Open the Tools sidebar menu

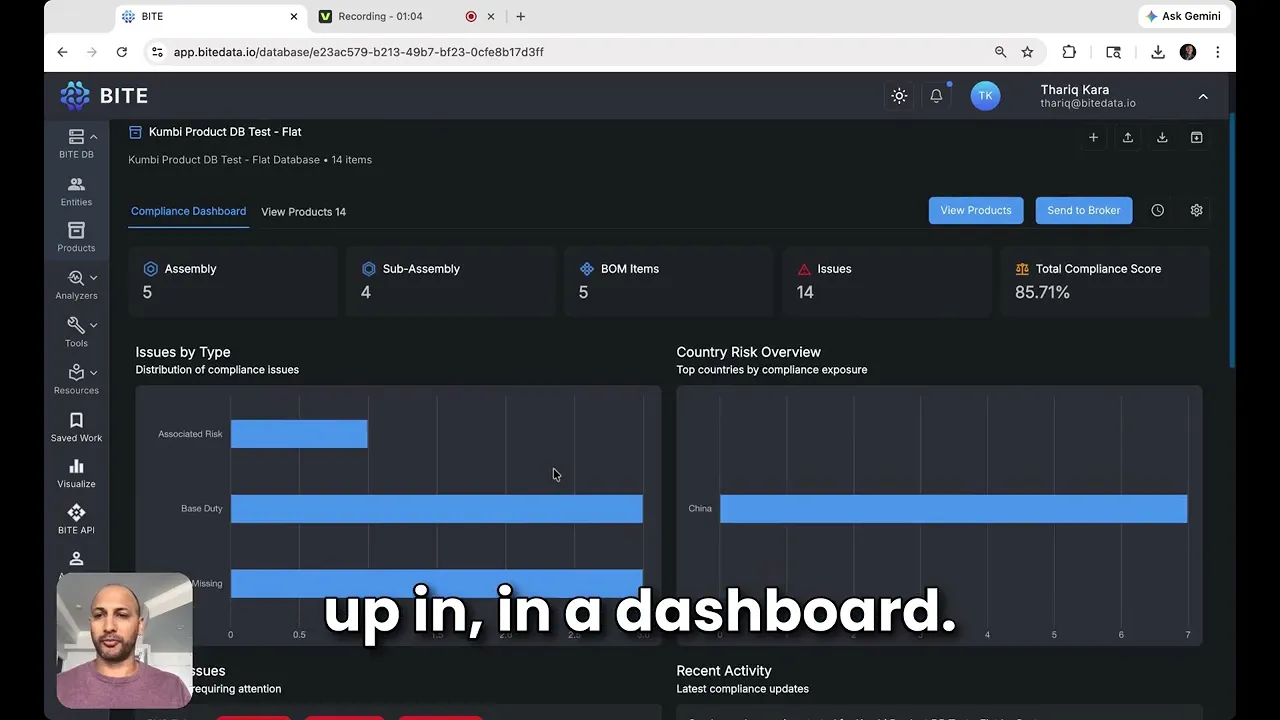(x=76, y=332)
